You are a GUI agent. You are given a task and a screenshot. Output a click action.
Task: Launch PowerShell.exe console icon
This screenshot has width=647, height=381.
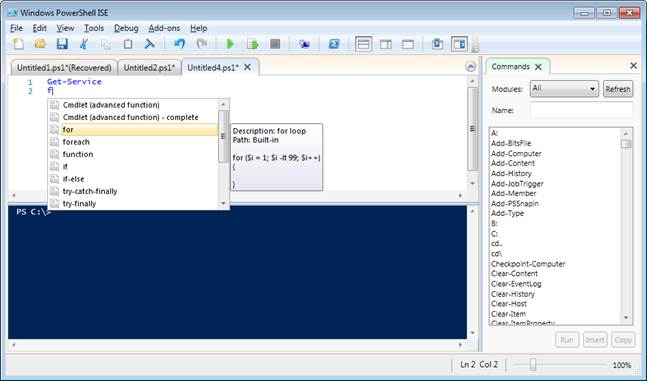point(334,44)
